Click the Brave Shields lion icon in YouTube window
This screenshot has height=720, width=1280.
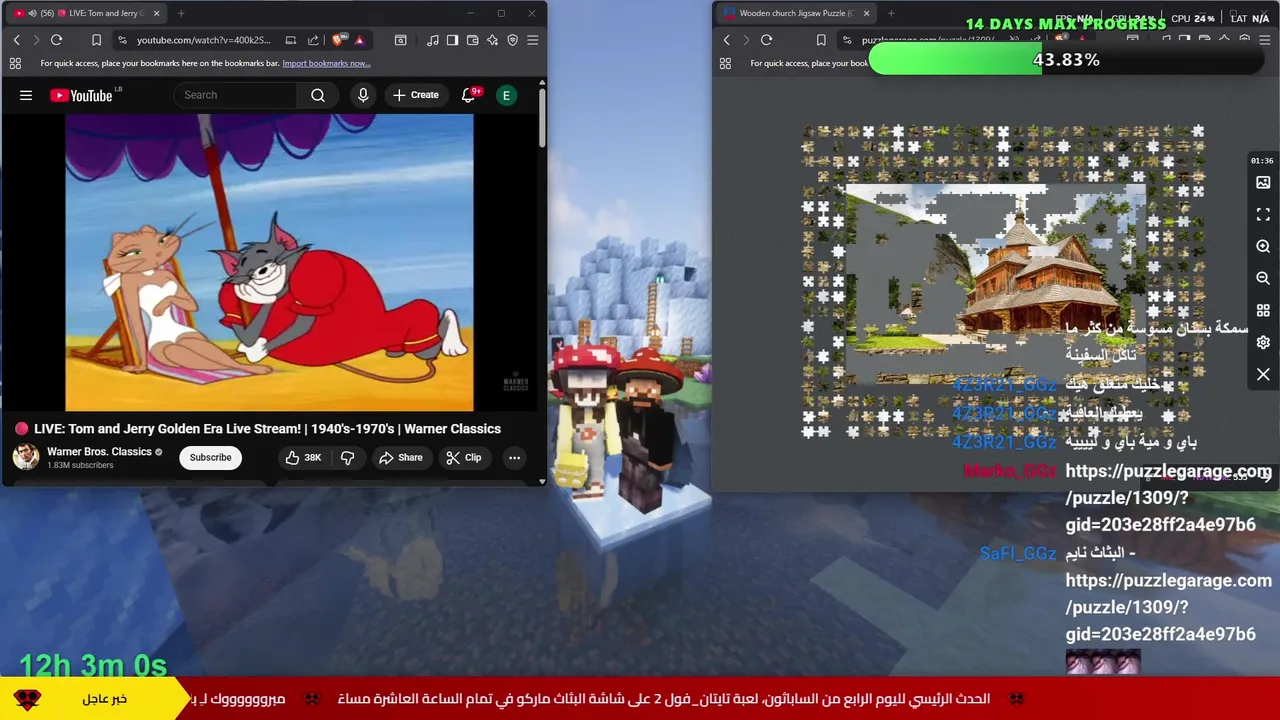tap(338, 40)
